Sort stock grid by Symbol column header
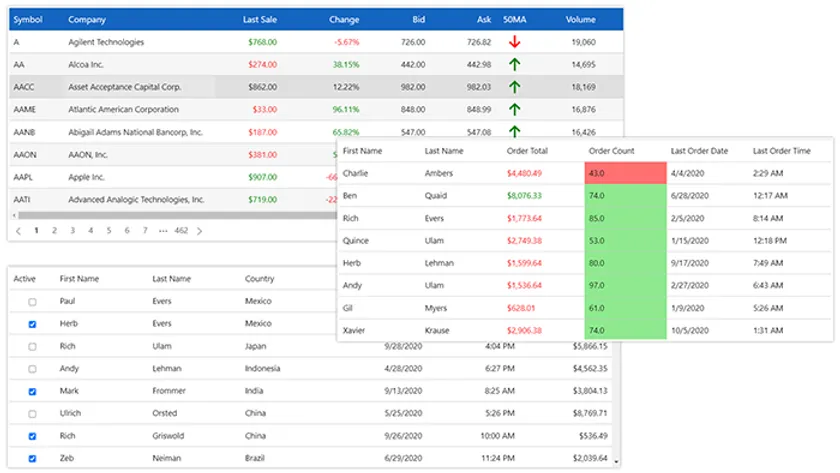This screenshot has width=840, height=473. coord(28,19)
